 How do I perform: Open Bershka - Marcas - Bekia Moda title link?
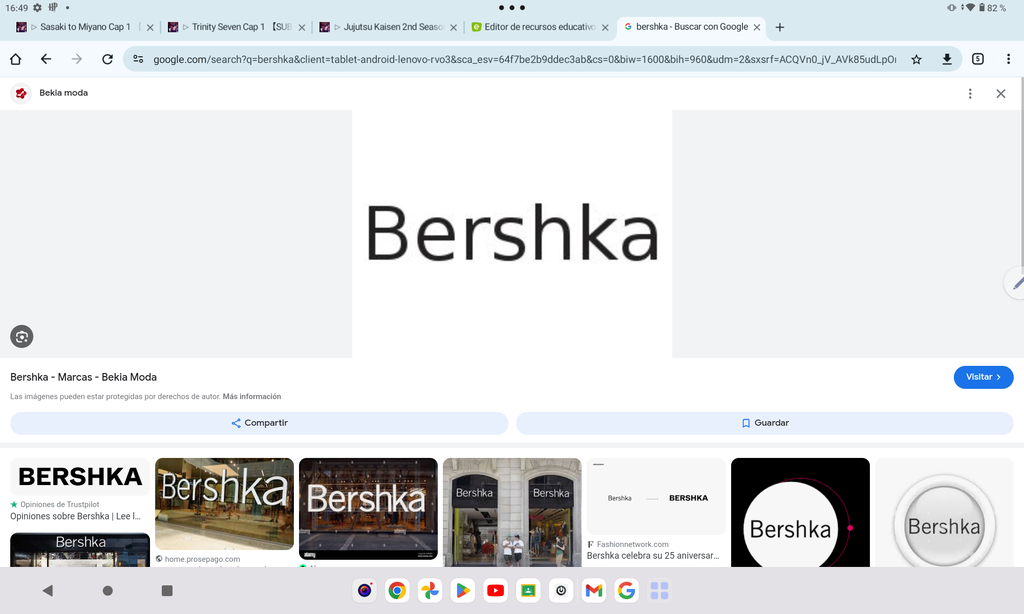pos(84,377)
